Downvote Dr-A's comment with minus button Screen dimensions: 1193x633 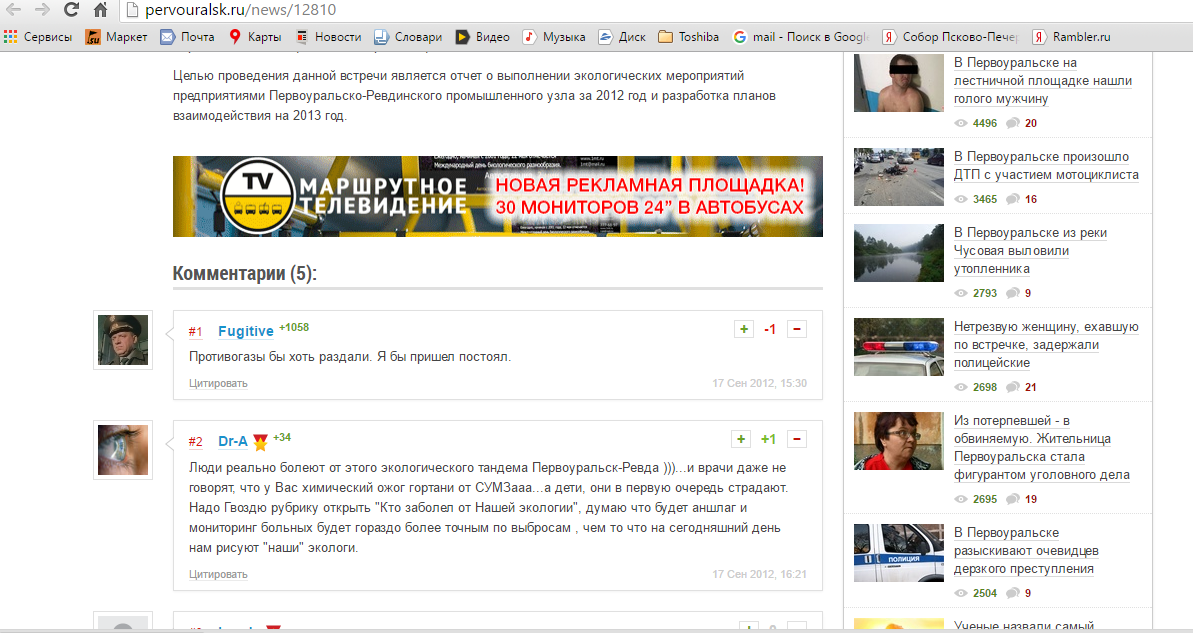[x=797, y=439]
